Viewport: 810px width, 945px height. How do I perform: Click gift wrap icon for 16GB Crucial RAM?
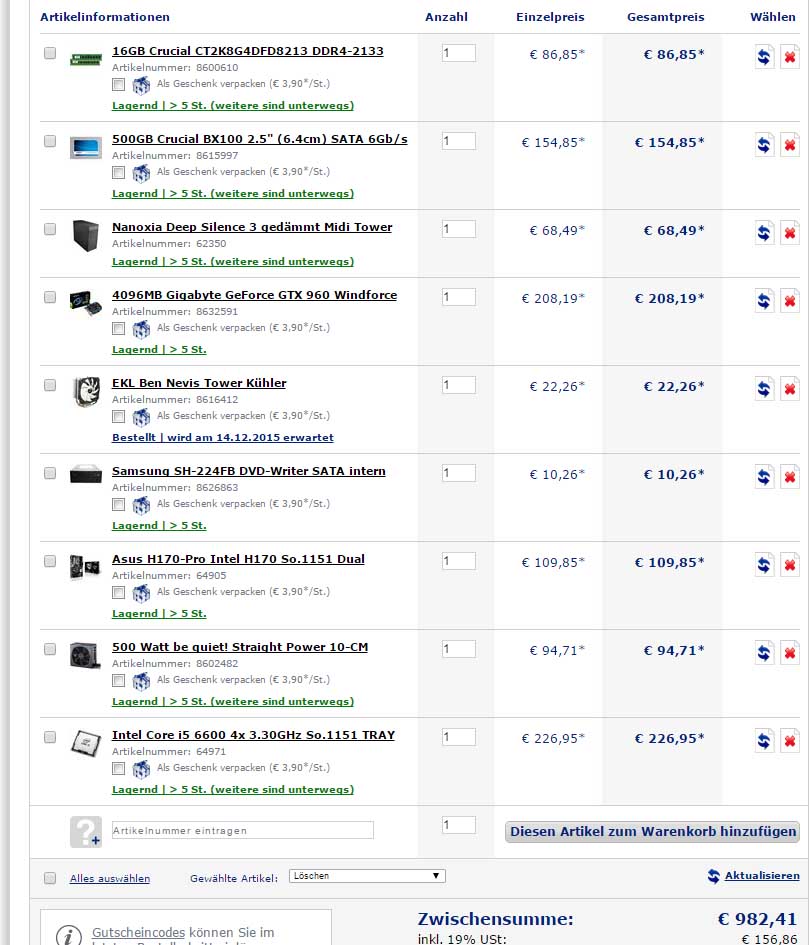tap(141, 86)
